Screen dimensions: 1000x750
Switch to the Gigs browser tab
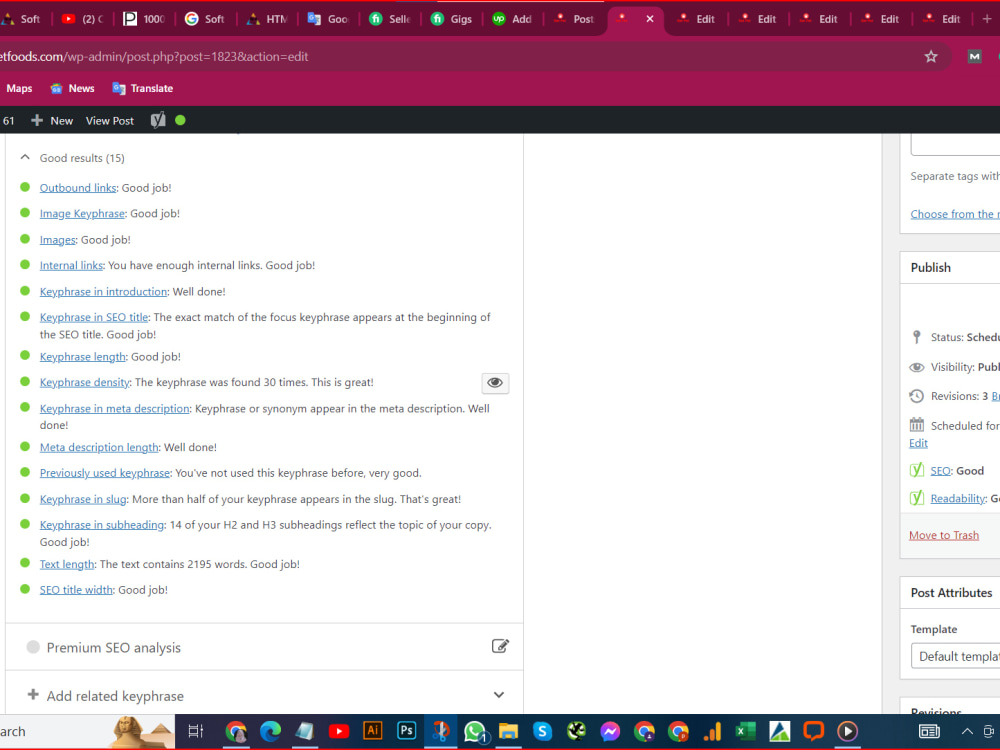[452, 19]
